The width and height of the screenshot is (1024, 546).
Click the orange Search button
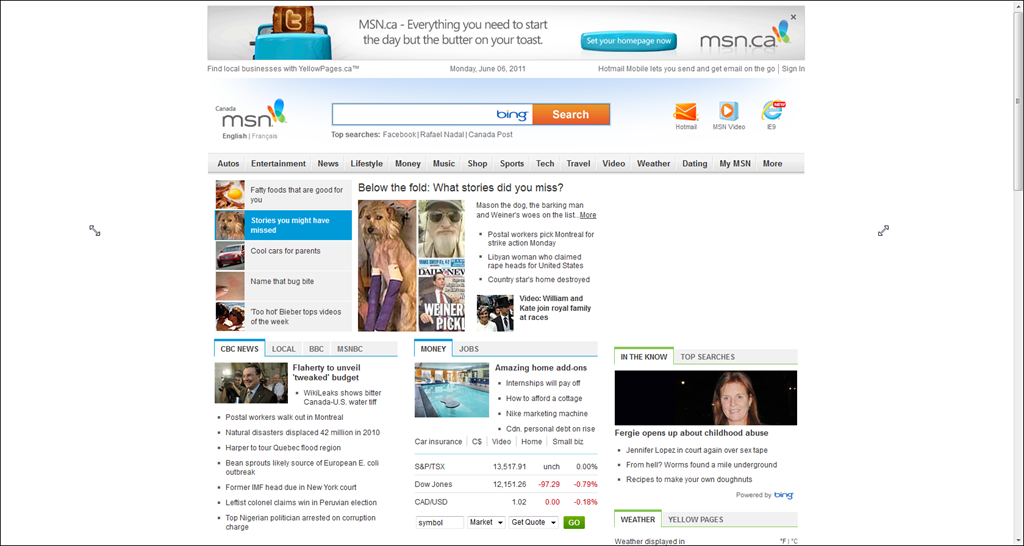click(571, 114)
